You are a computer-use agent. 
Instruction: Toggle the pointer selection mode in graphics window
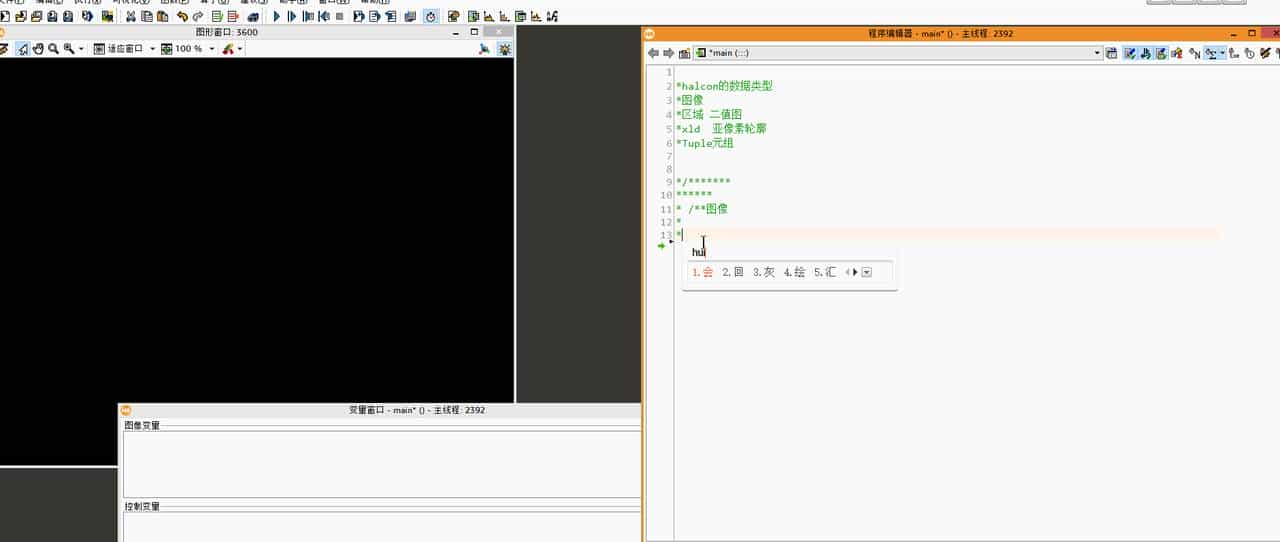(x=22, y=48)
